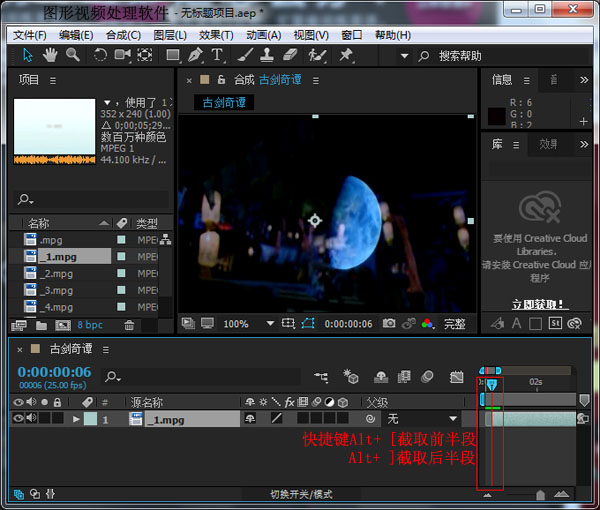Select the Pen tool

tap(195, 55)
